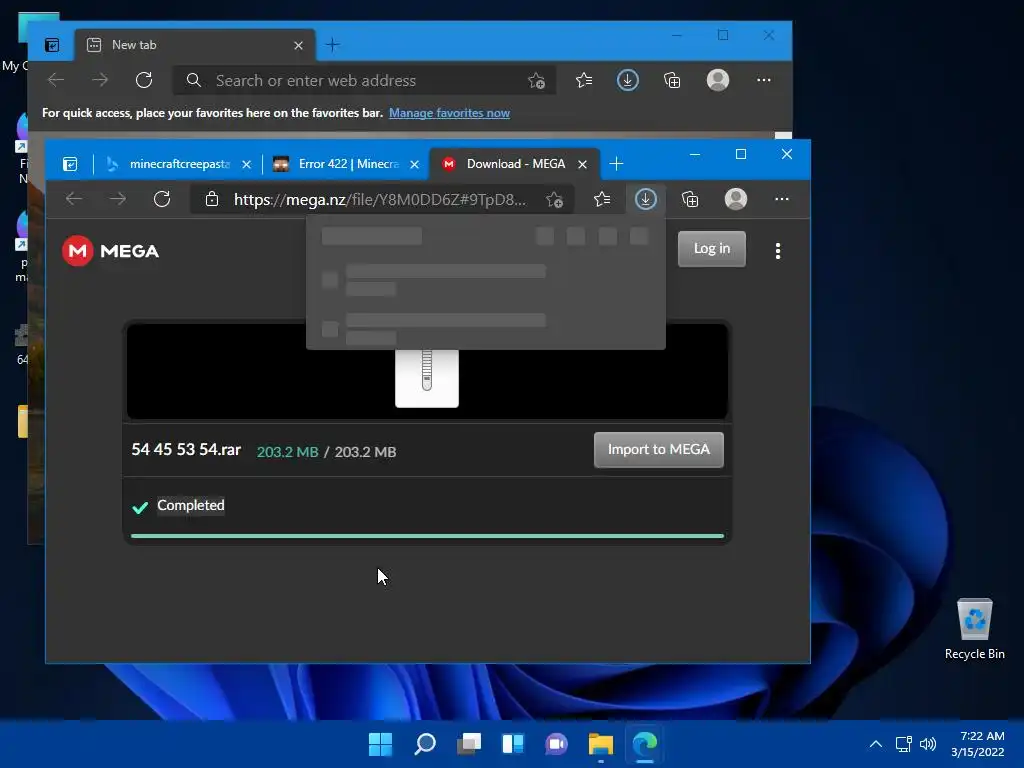Click the Log in button
Viewport: 1024px width, 768px height.
(711, 249)
